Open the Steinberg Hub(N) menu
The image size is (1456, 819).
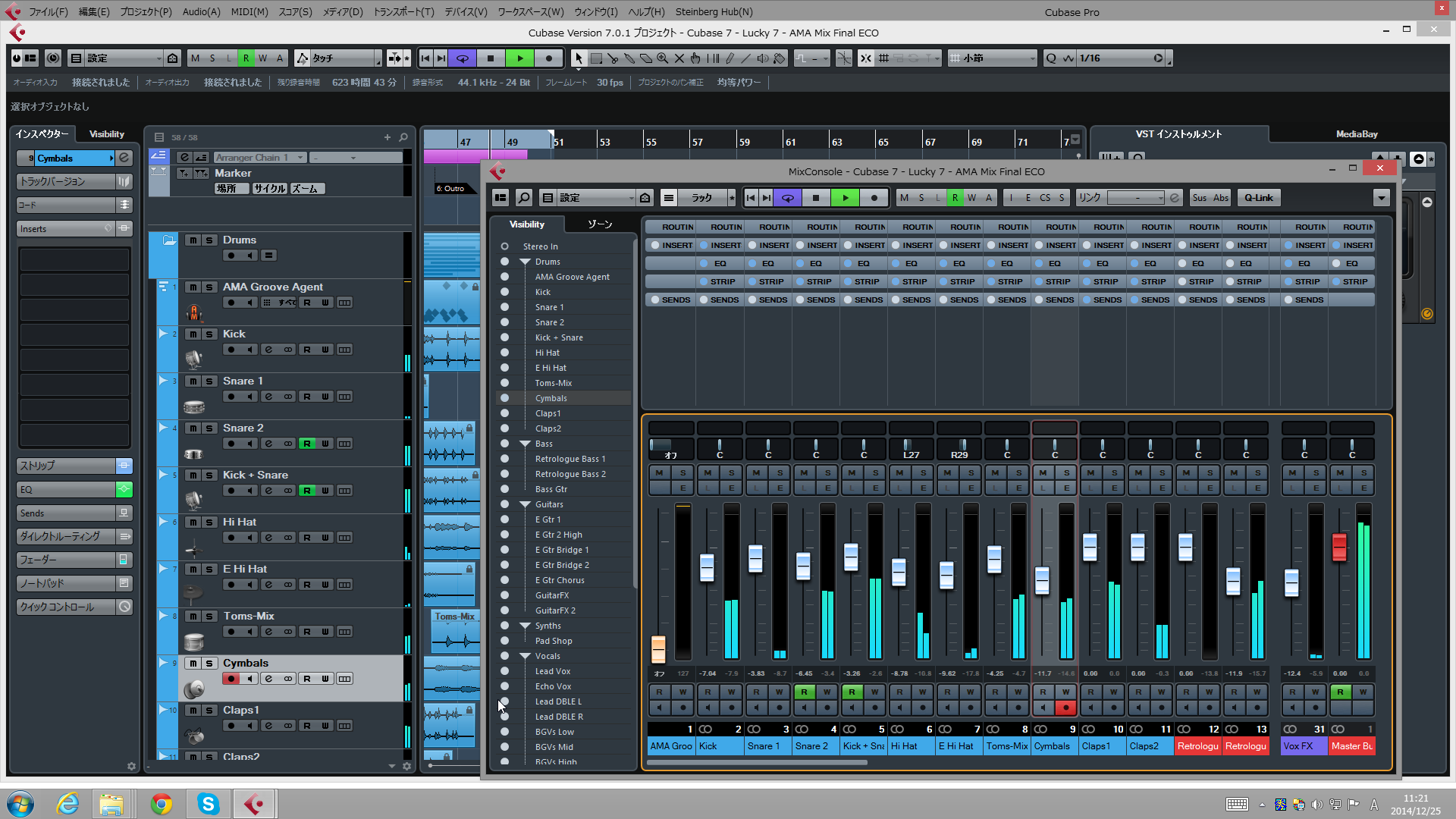[x=714, y=12]
